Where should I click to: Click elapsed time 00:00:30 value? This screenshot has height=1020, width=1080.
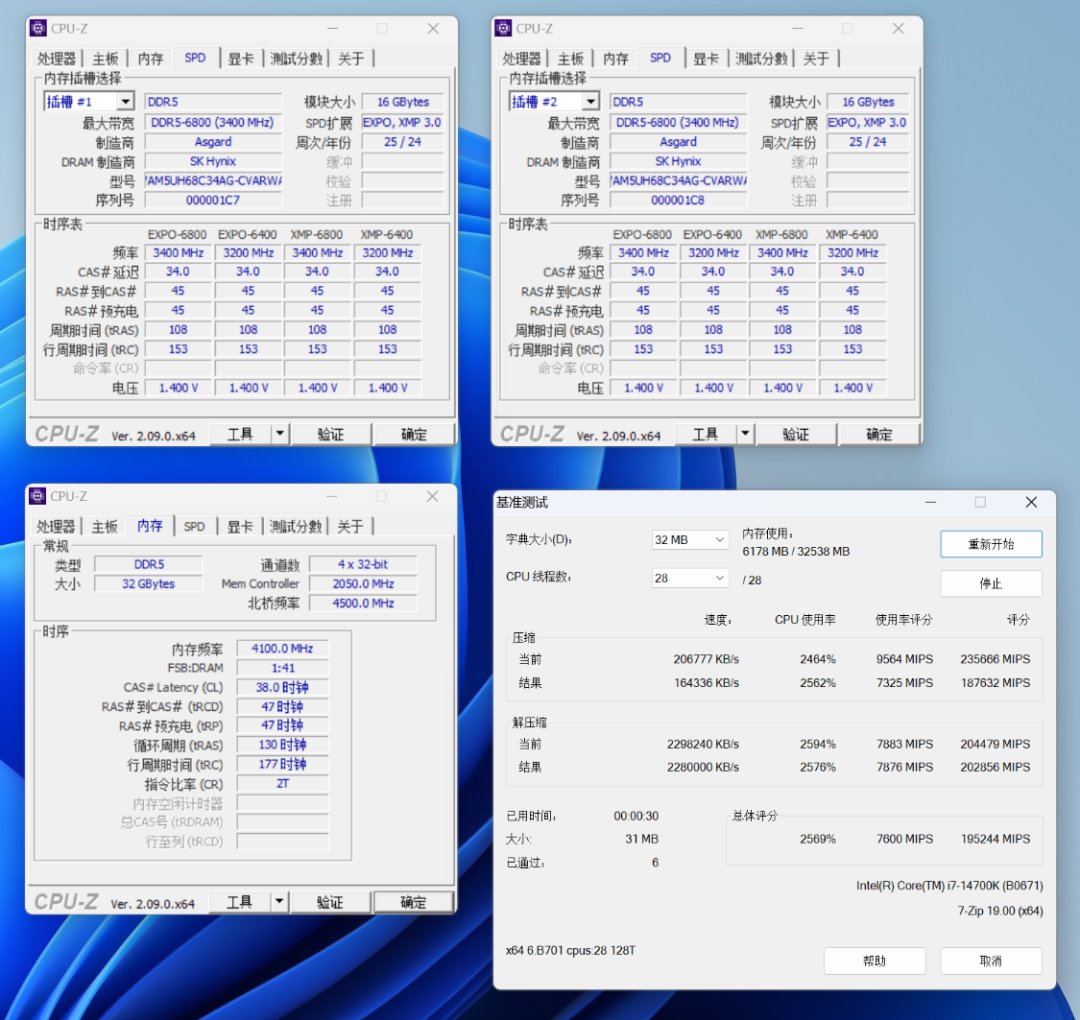(636, 816)
